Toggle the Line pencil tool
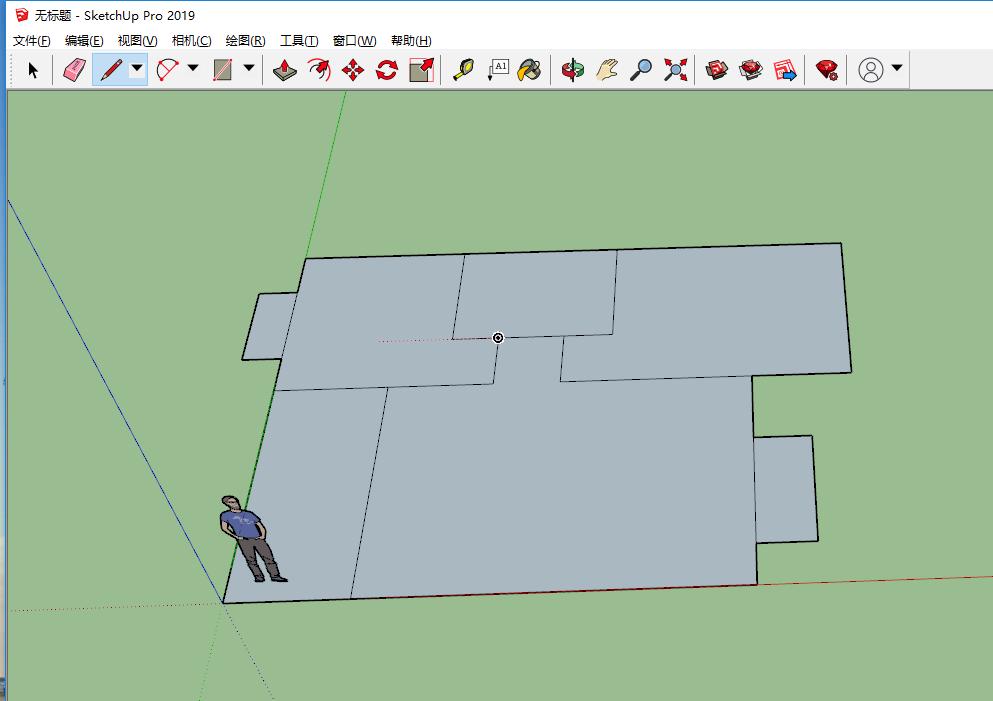This screenshot has height=701, width=993. tap(110, 70)
